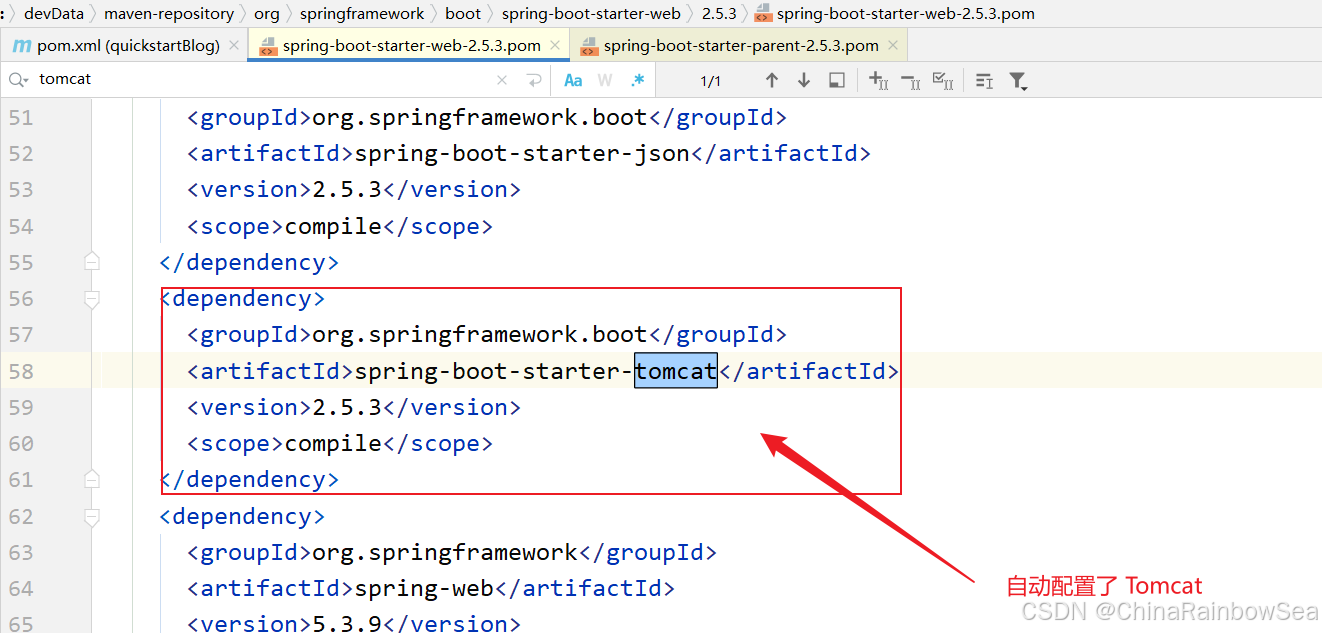Select springframework breadcrumb
The height and width of the screenshot is (633, 1322).
363,14
